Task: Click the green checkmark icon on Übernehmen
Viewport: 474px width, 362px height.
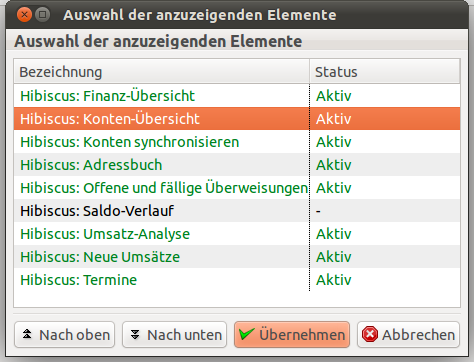Action: click(247, 334)
